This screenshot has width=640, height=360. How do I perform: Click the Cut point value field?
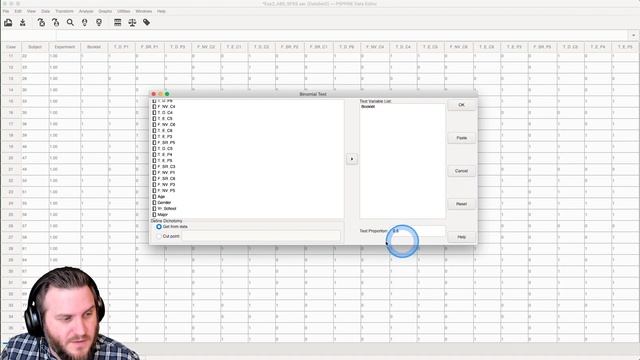tap(260, 236)
